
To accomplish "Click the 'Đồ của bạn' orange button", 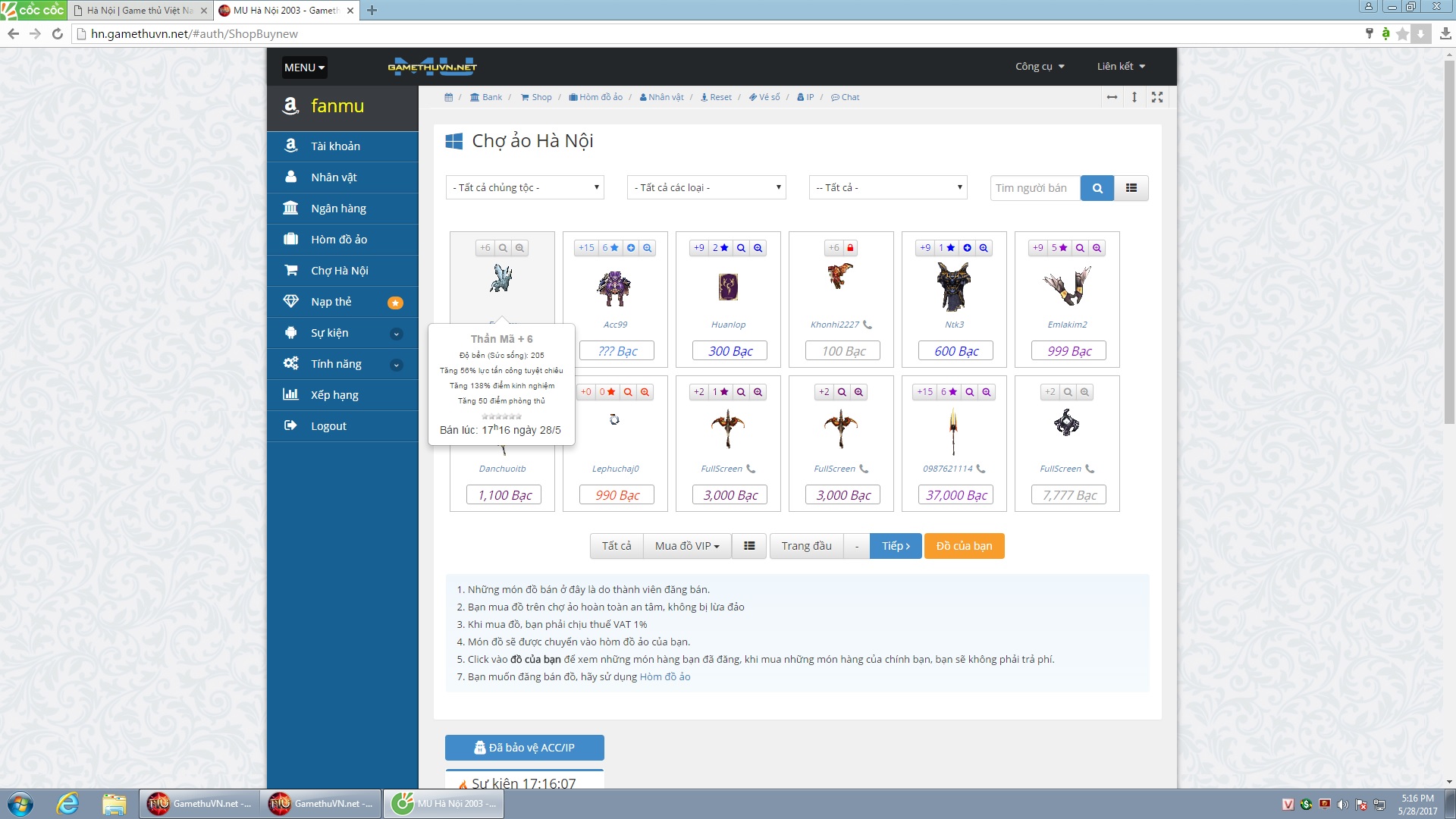I will [964, 546].
